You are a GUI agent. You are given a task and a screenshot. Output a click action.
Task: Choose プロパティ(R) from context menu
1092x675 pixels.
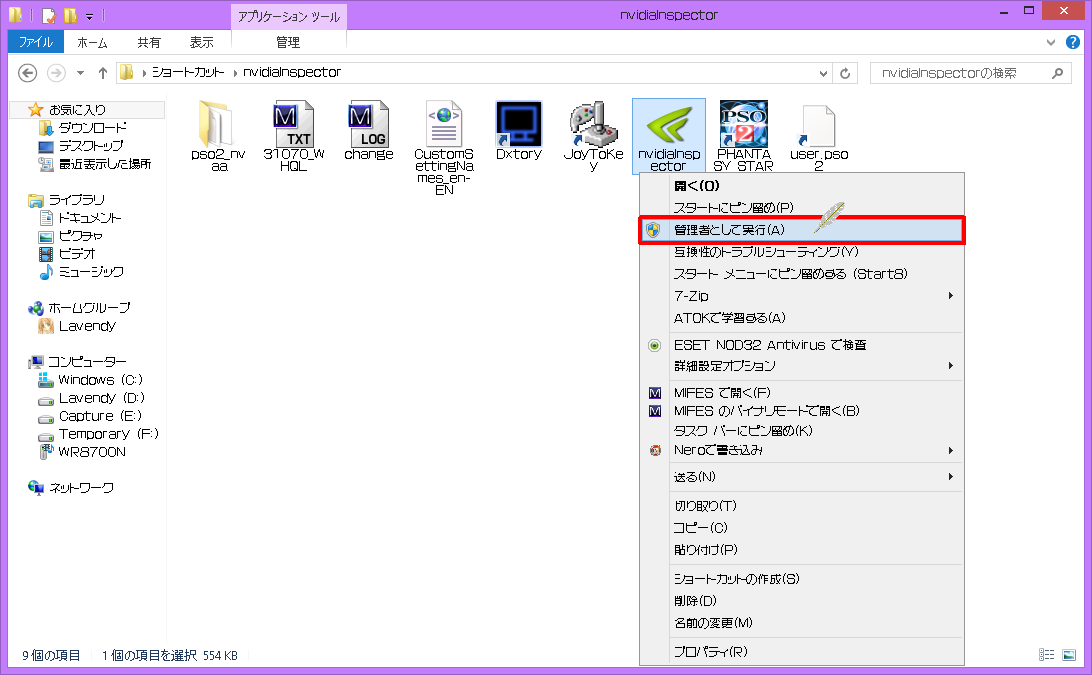tap(802, 651)
